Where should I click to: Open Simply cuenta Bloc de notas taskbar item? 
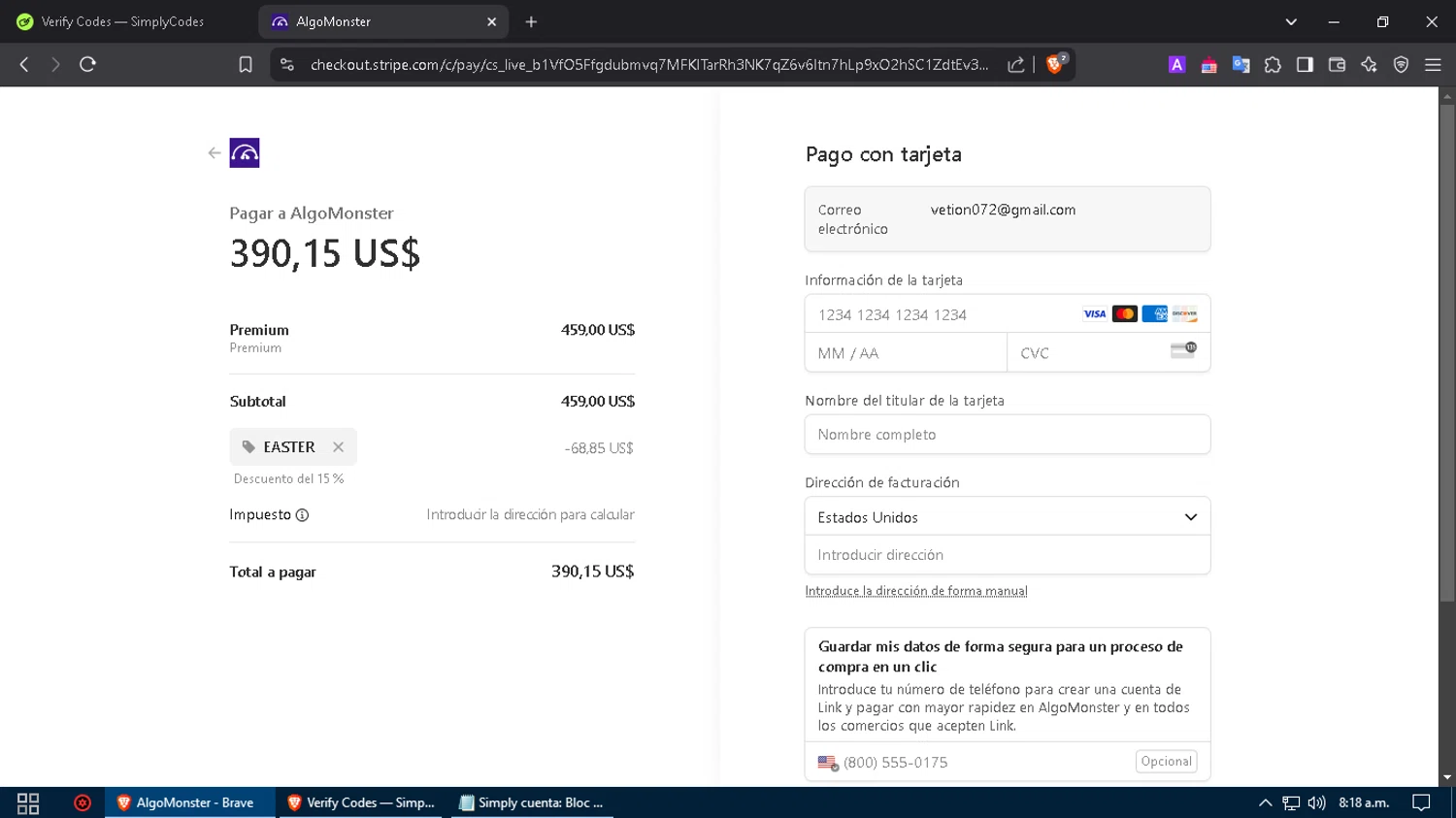pyautogui.click(x=533, y=803)
